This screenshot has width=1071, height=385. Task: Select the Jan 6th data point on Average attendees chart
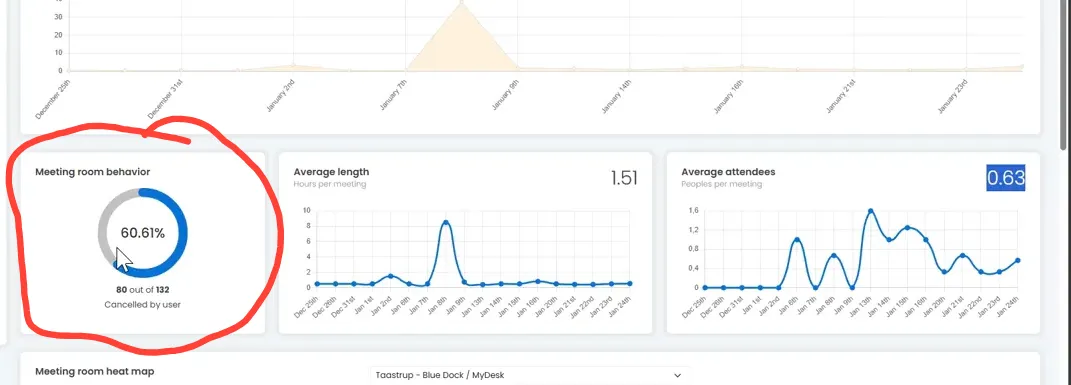click(x=796, y=240)
